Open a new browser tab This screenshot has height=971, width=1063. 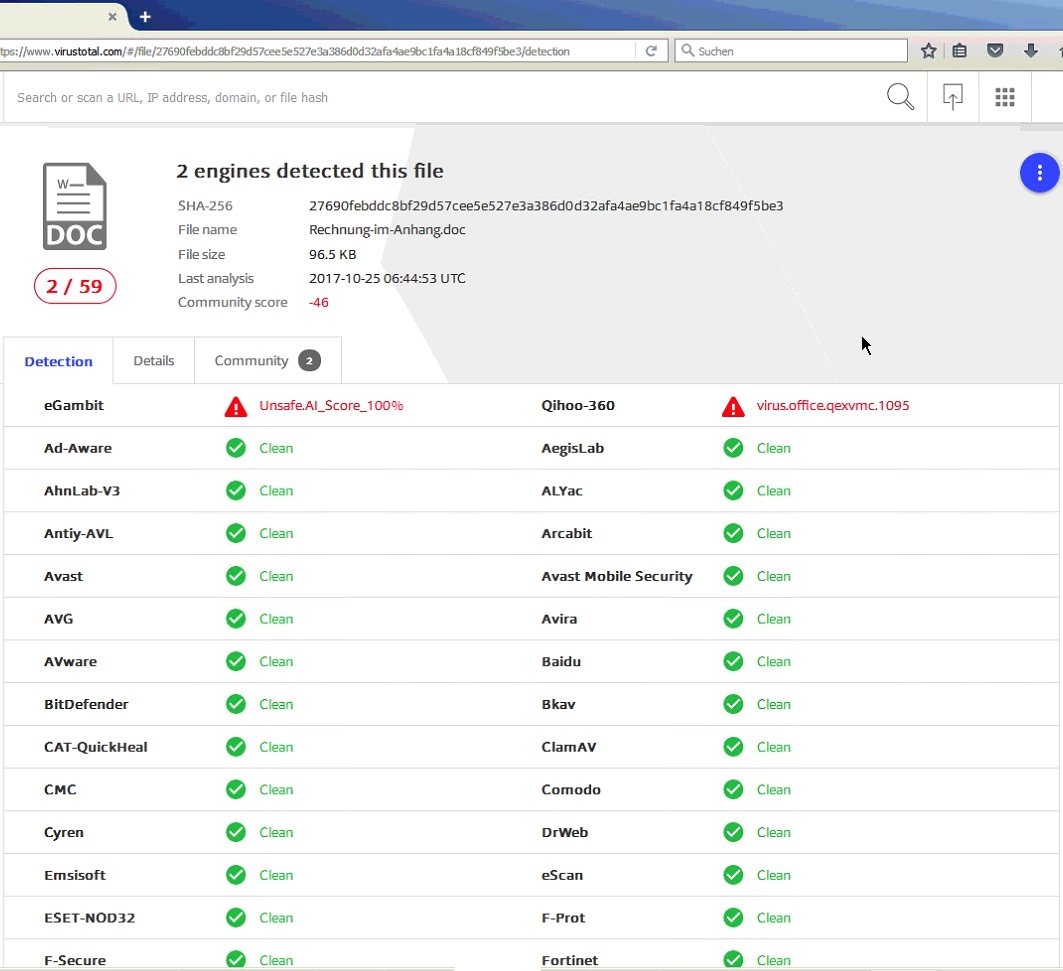[x=145, y=17]
